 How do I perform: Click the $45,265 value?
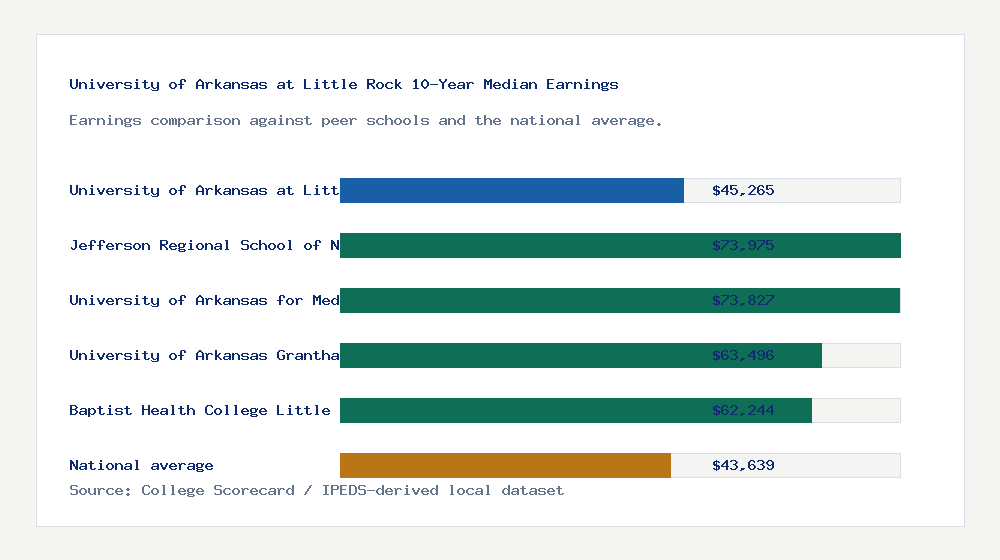[743, 190]
